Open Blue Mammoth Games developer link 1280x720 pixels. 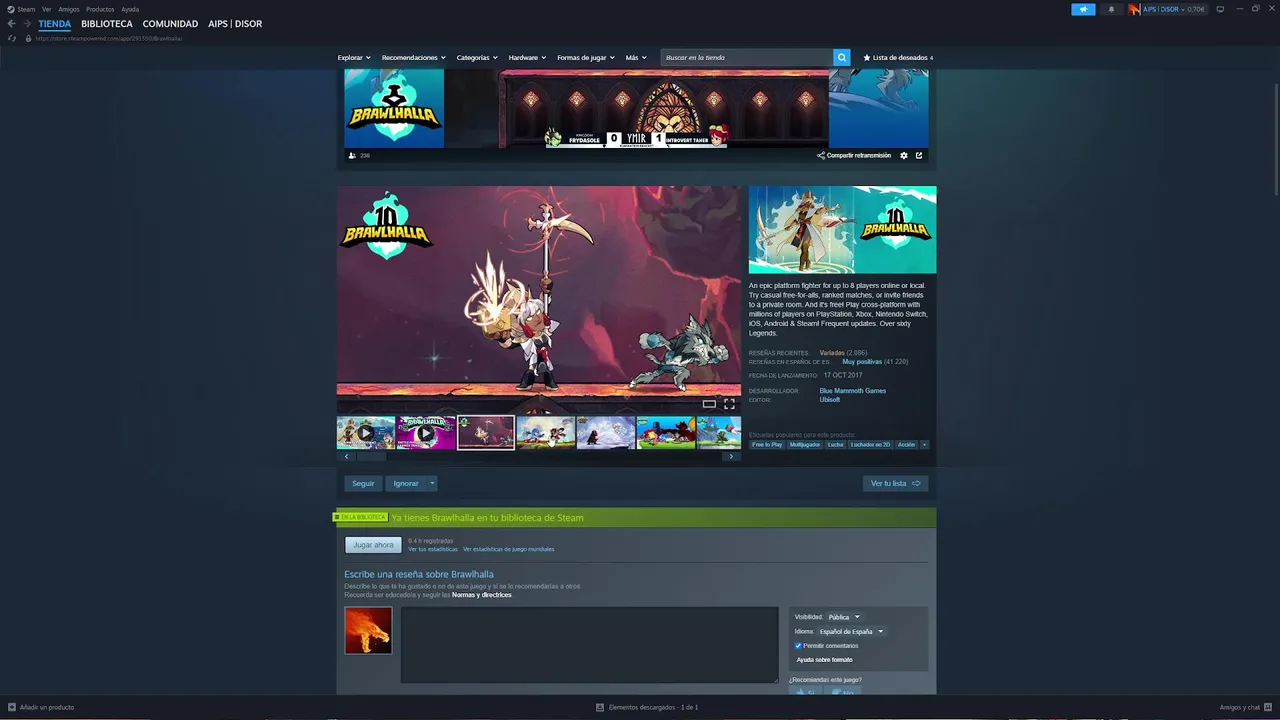(853, 391)
